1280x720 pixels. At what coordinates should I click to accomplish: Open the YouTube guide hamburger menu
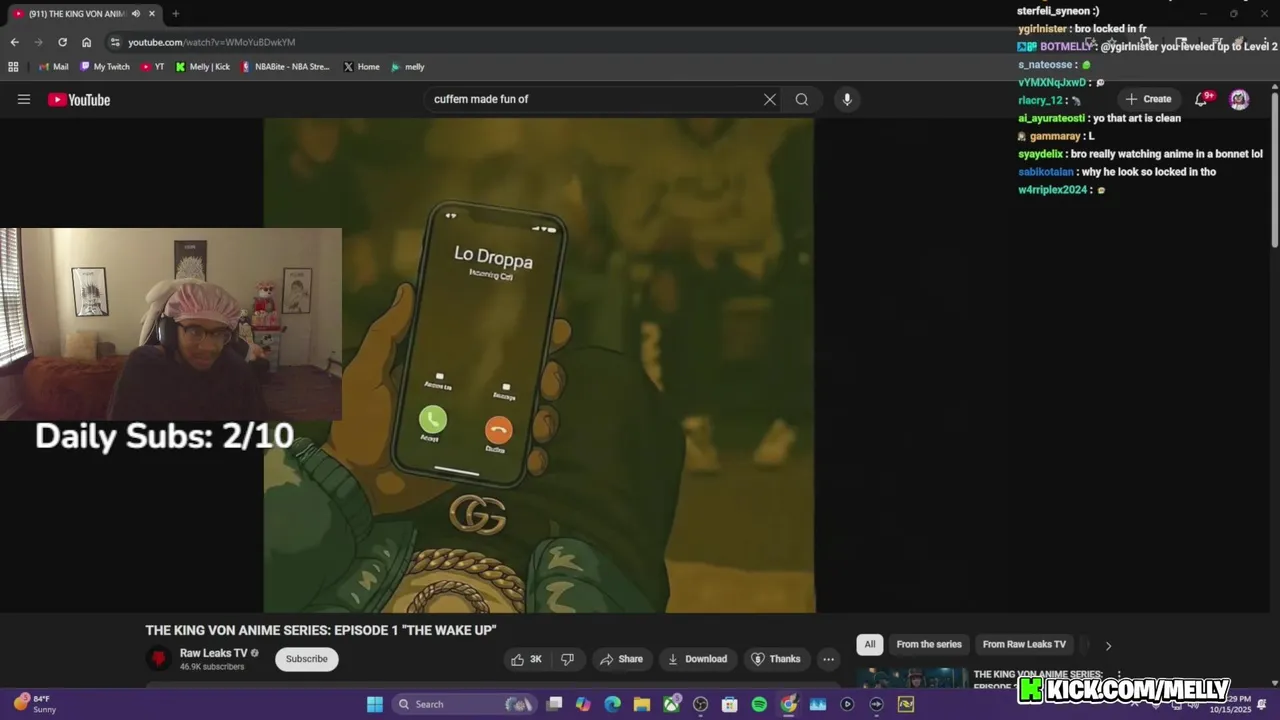(24, 99)
